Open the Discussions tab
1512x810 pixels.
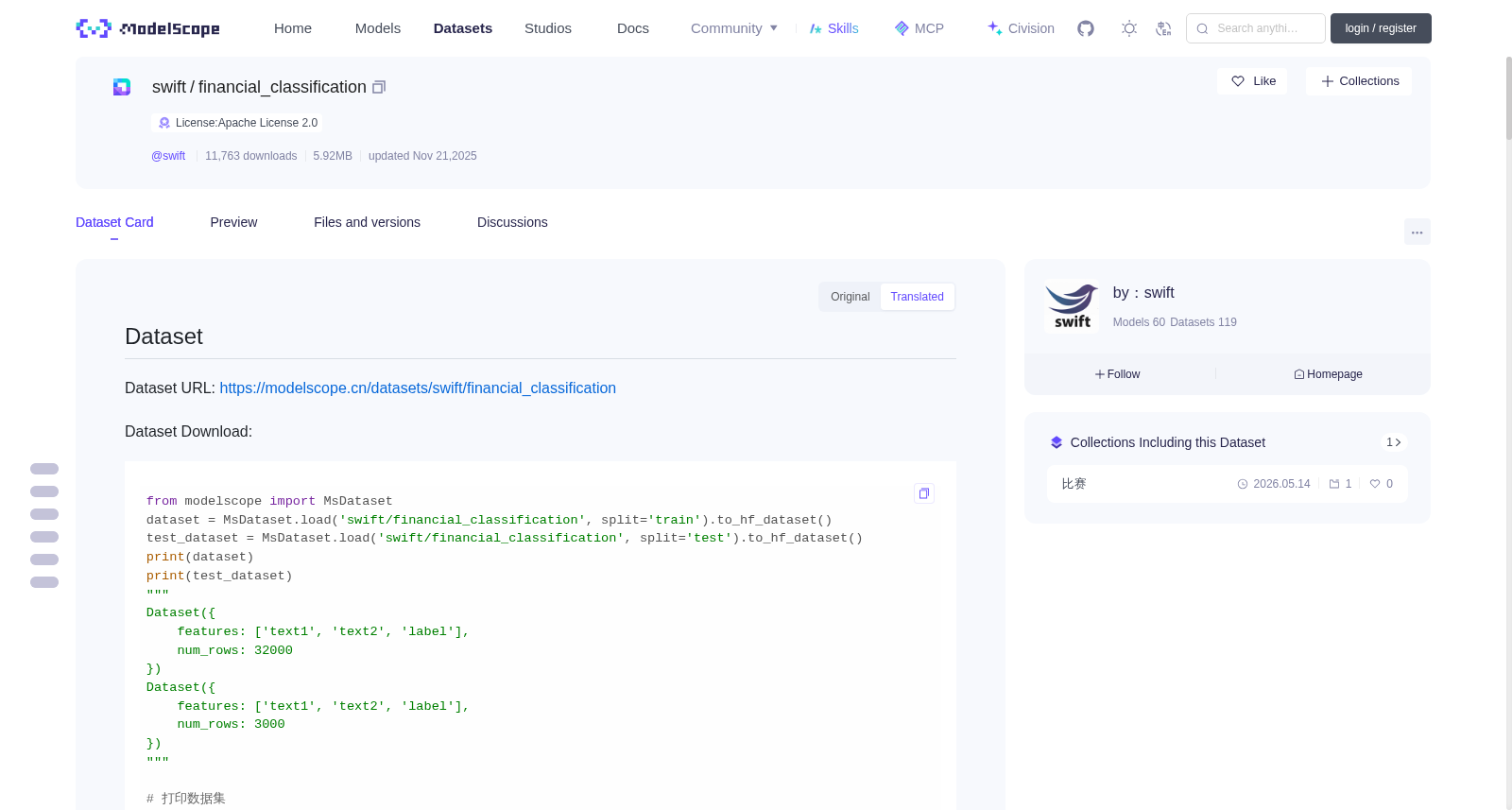pos(512,222)
